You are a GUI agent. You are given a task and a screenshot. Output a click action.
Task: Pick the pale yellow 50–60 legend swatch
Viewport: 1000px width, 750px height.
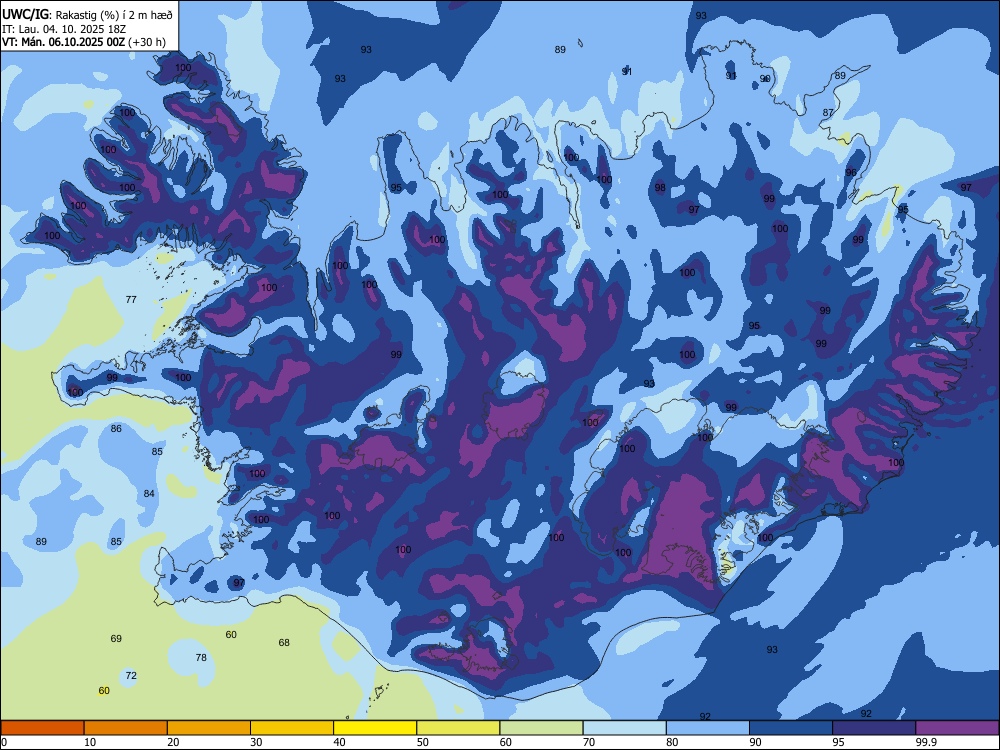click(458, 728)
